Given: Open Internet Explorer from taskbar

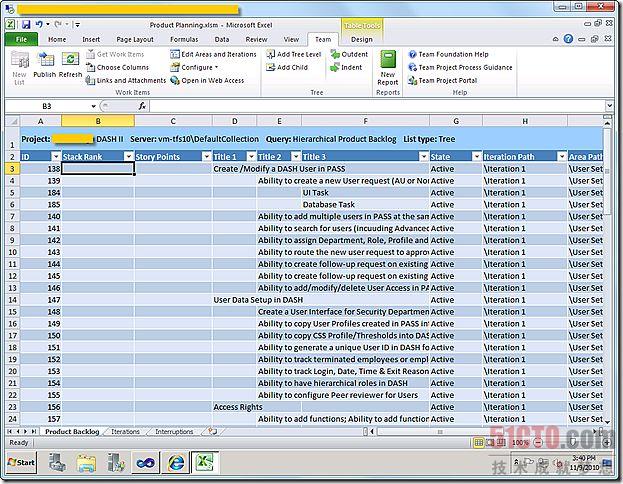Looking at the screenshot, I should [x=176, y=463].
